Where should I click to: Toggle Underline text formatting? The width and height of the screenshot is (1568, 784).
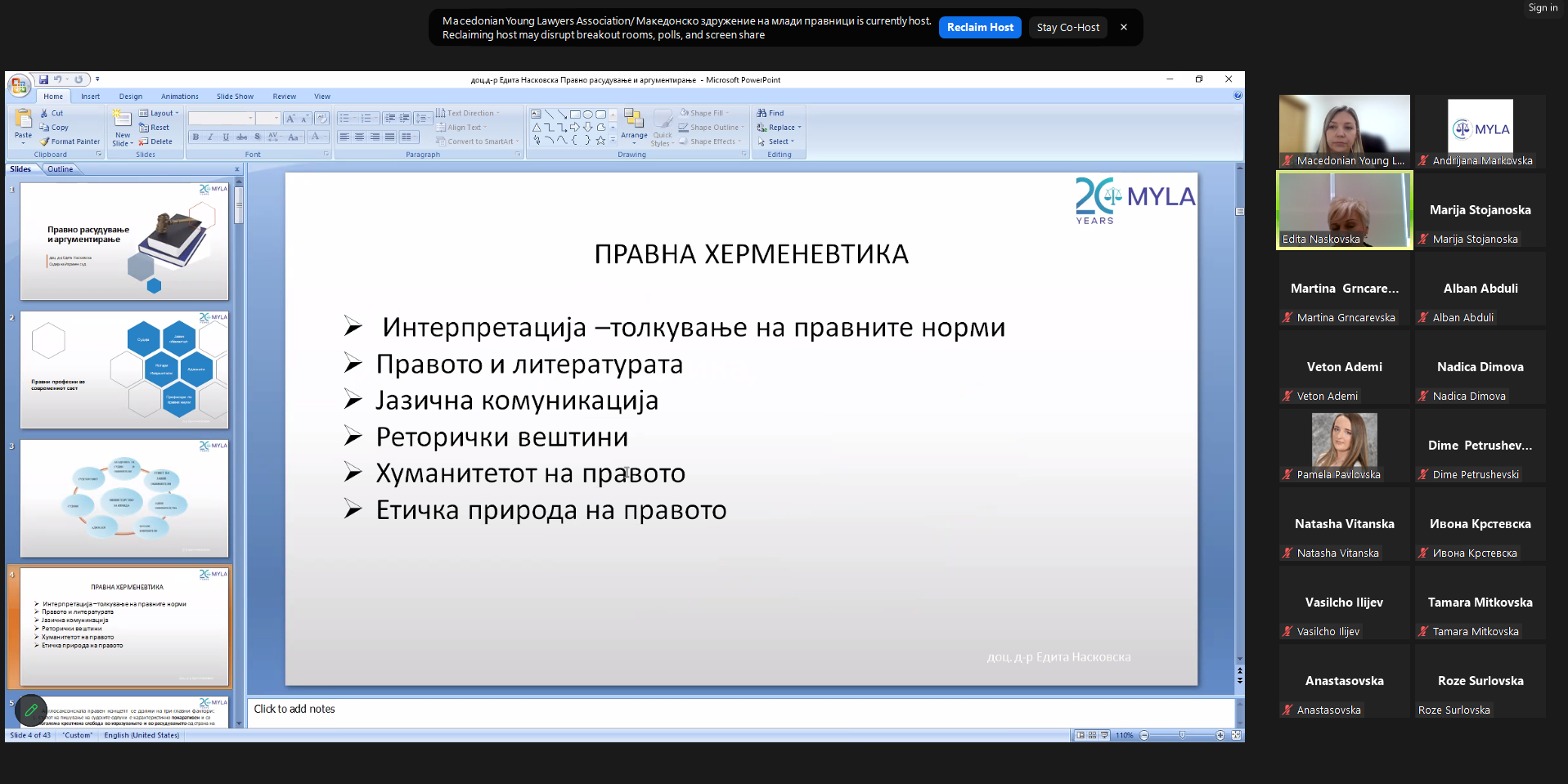(x=226, y=137)
